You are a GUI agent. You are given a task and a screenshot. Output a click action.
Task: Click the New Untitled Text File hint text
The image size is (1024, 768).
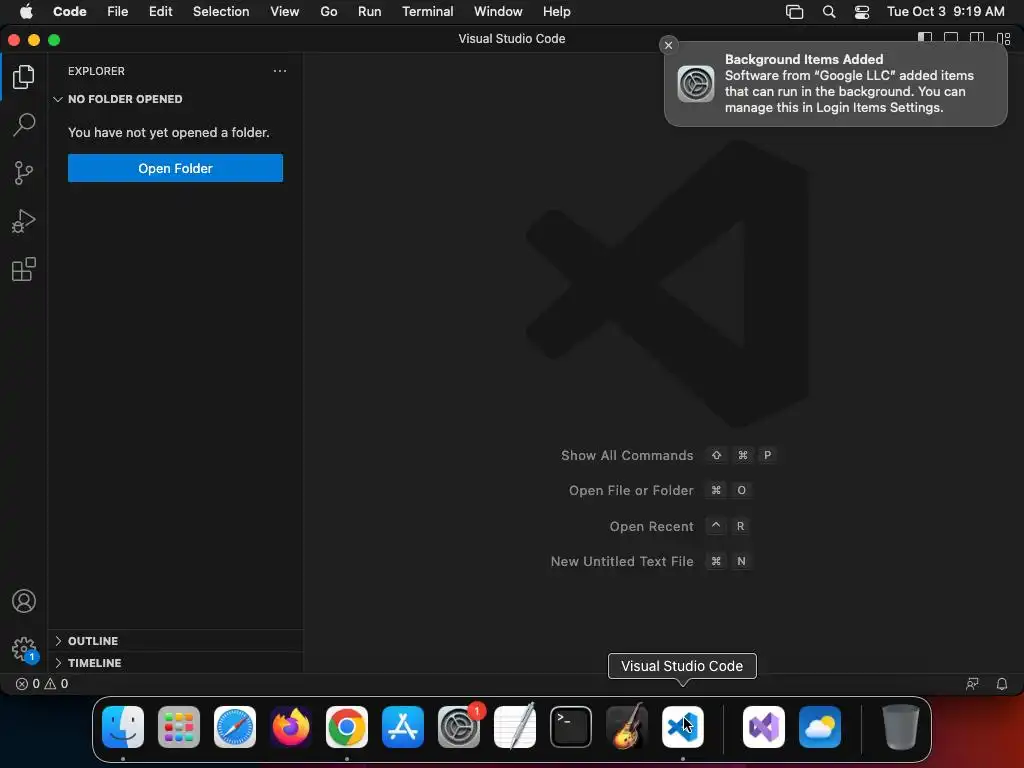[x=622, y=561]
